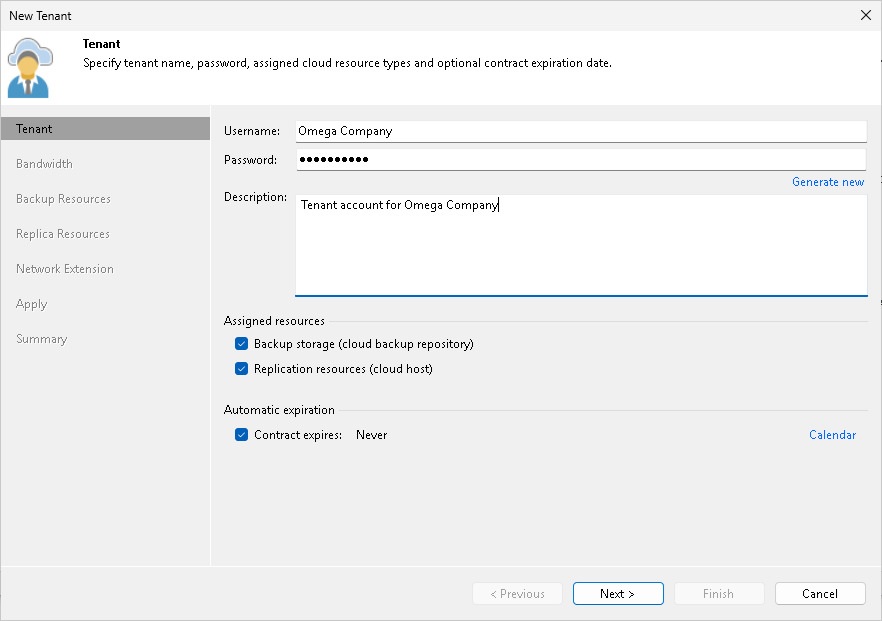Uncheck the Contract expires option
The image size is (882, 621).
(x=241, y=434)
